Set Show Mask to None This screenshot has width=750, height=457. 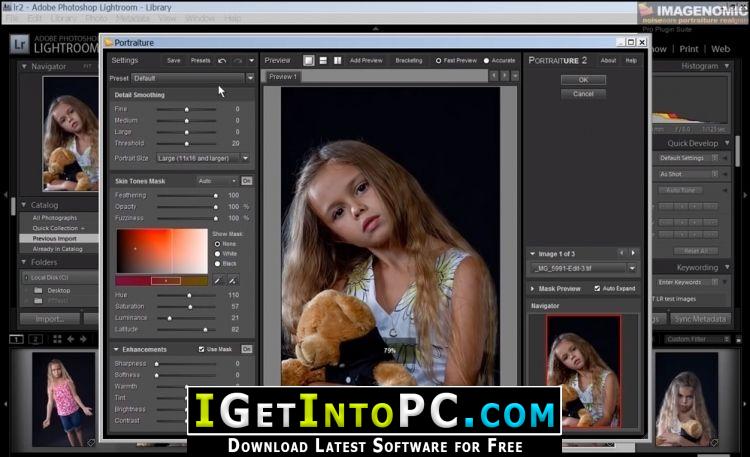pos(218,244)
